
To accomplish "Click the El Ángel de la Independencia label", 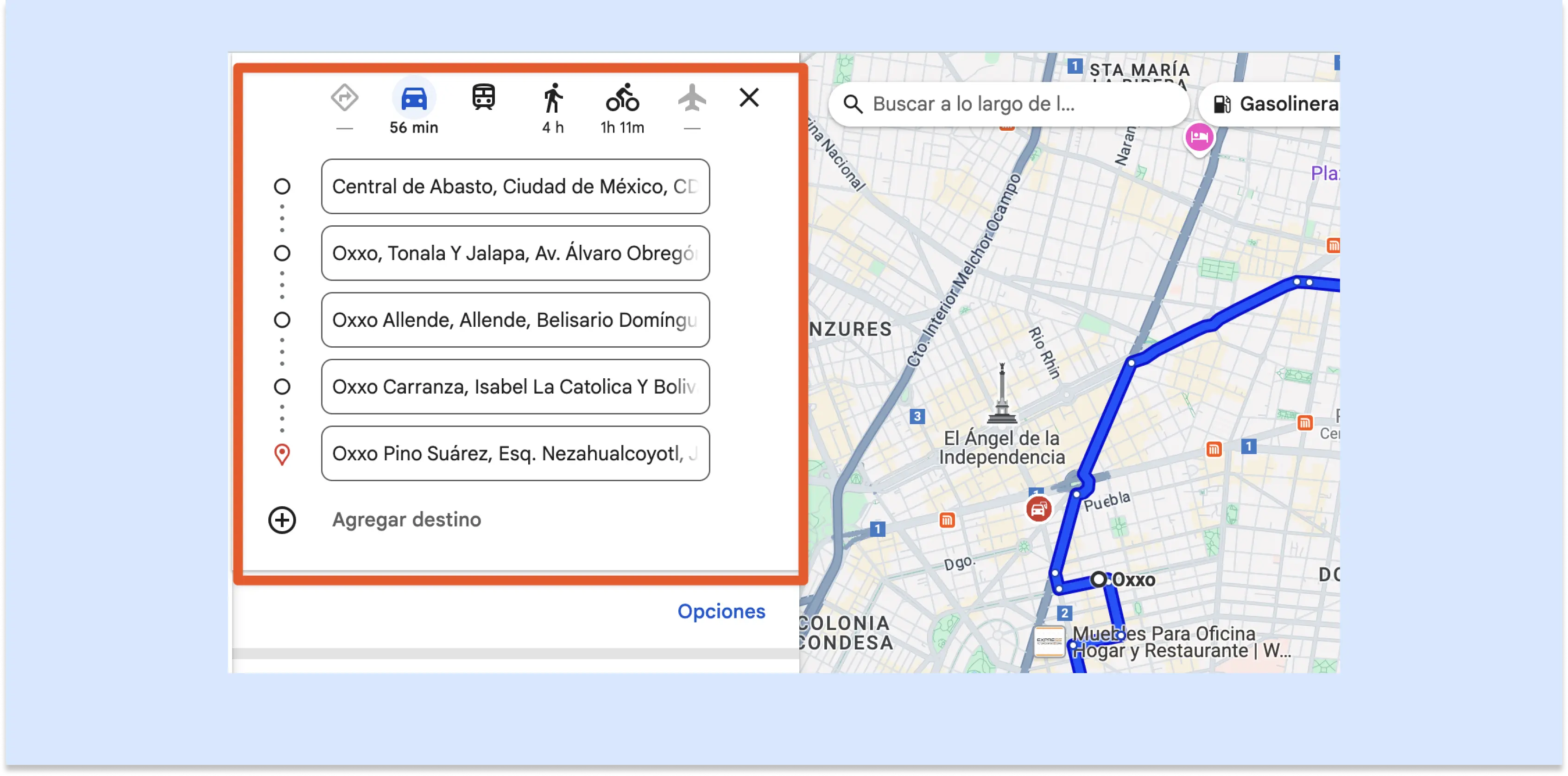I will pos(1001,448).
